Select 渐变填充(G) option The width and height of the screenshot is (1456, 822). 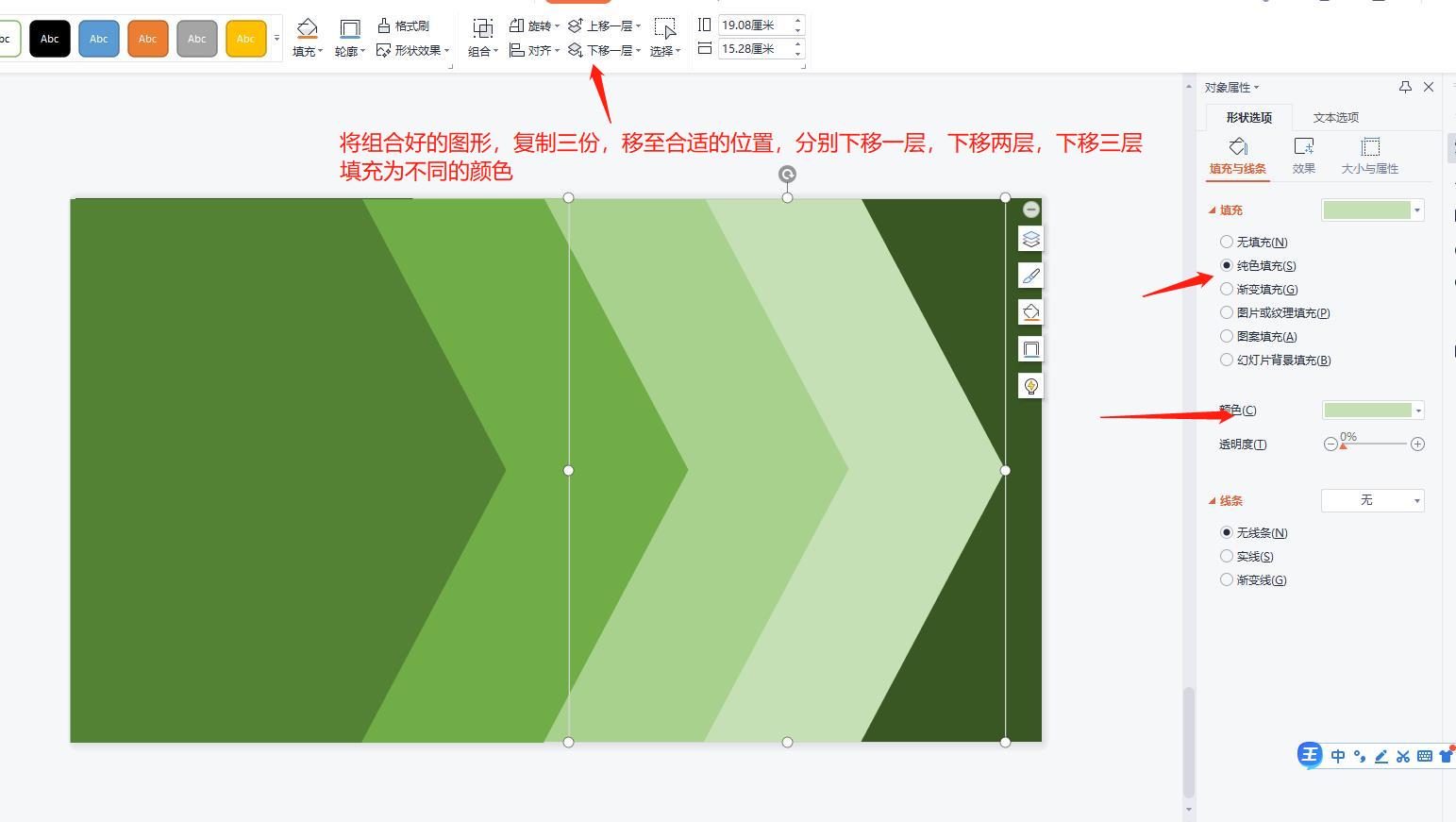click(1259, 290)
